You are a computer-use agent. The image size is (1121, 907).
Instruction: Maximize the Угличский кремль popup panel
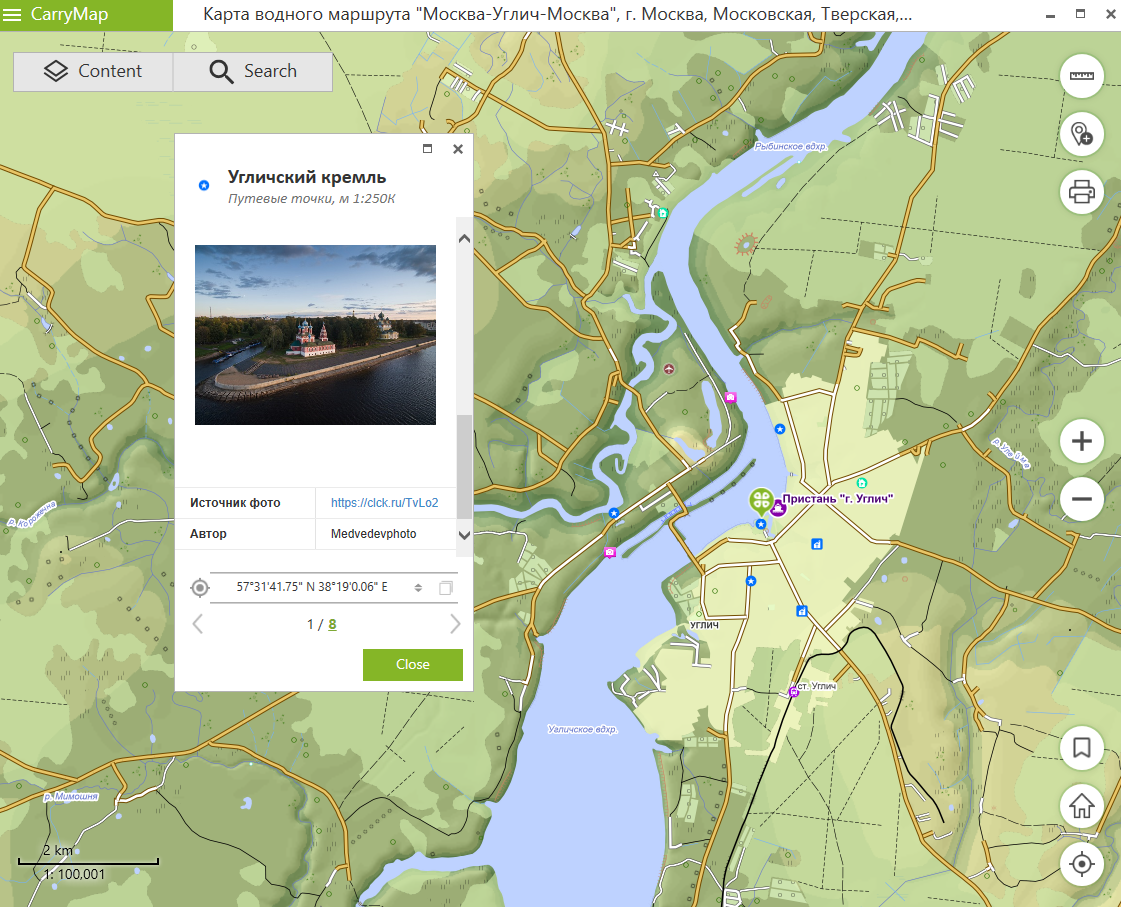[428, 149]
